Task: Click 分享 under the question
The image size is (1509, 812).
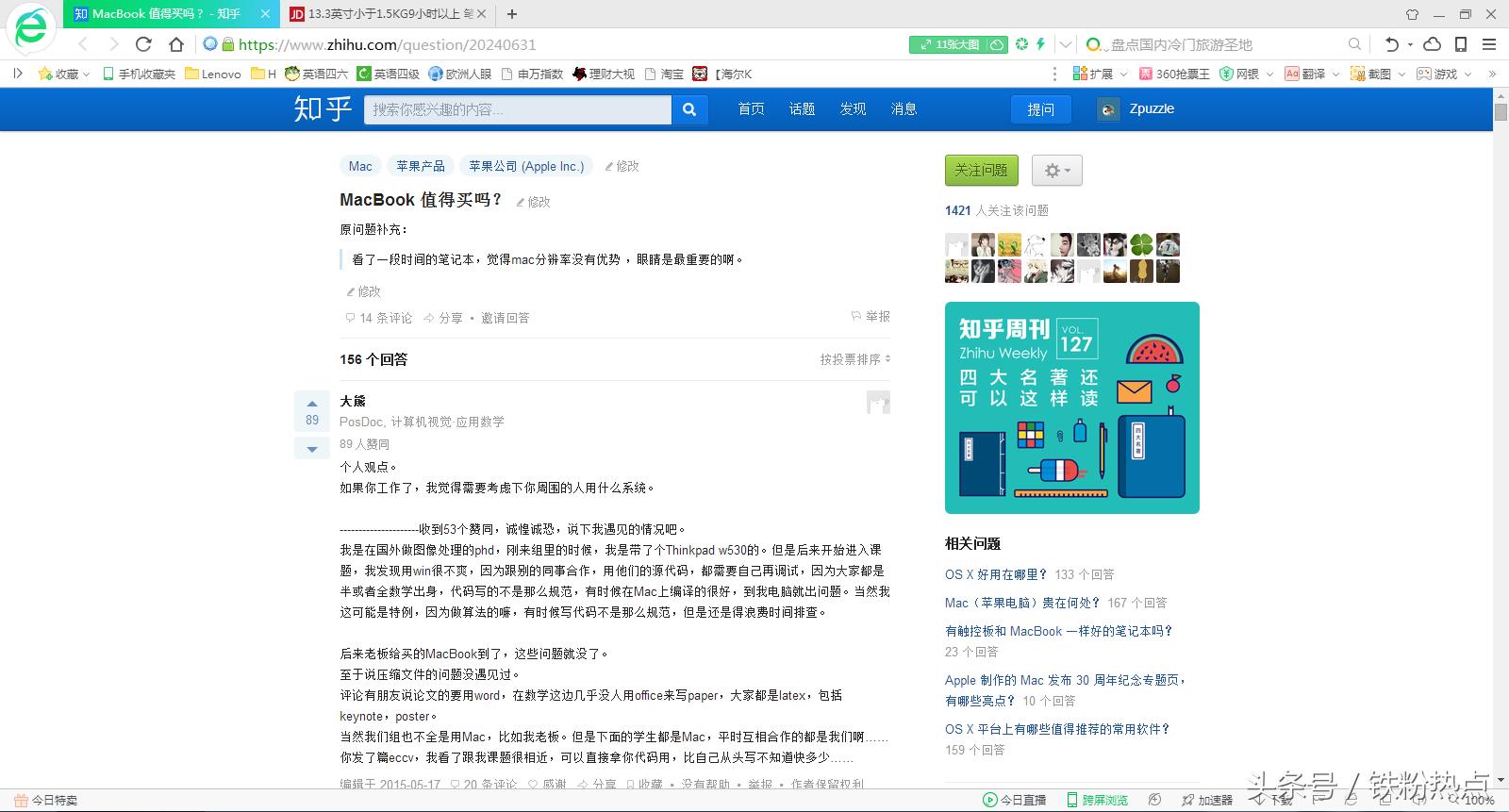Action: click(x=444, y=318)
